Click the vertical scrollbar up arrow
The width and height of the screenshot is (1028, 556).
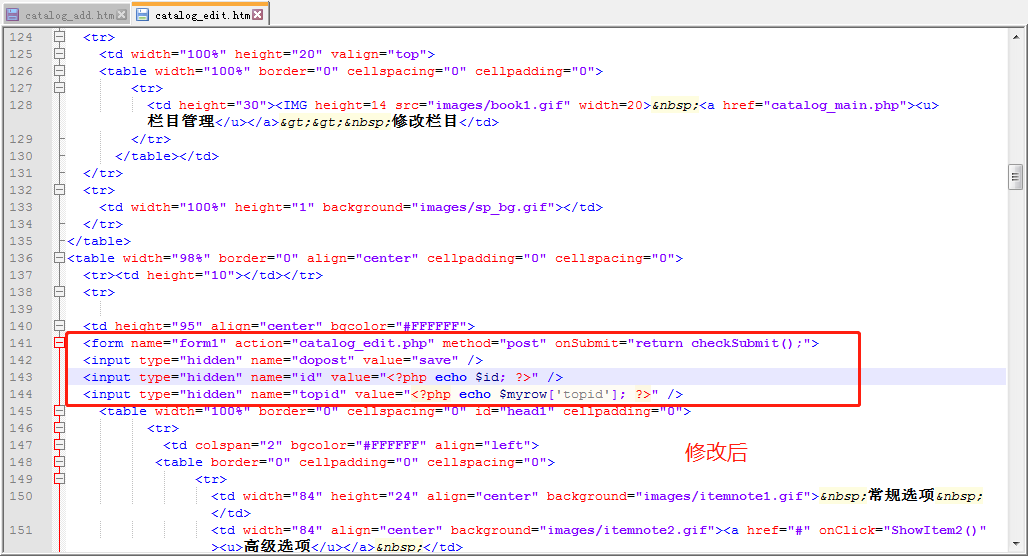tap(1016, 35)
